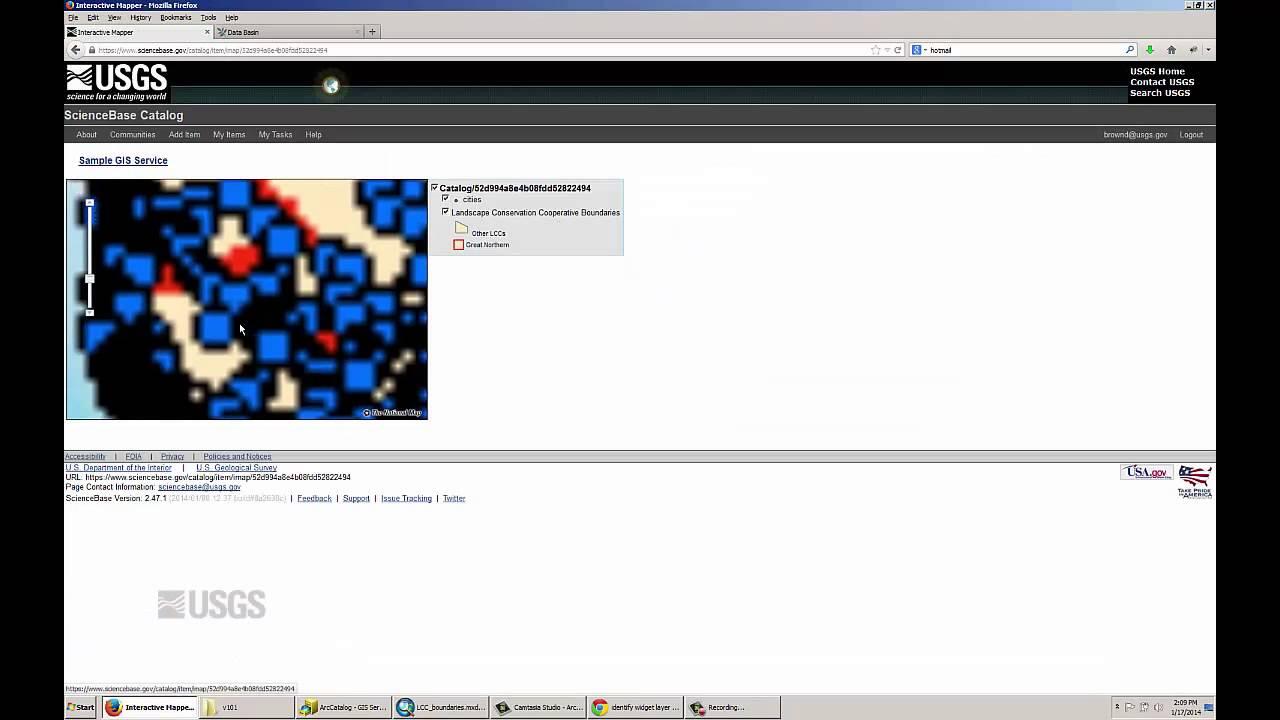Open the Sample GIS Service link

tap(123, 160)
